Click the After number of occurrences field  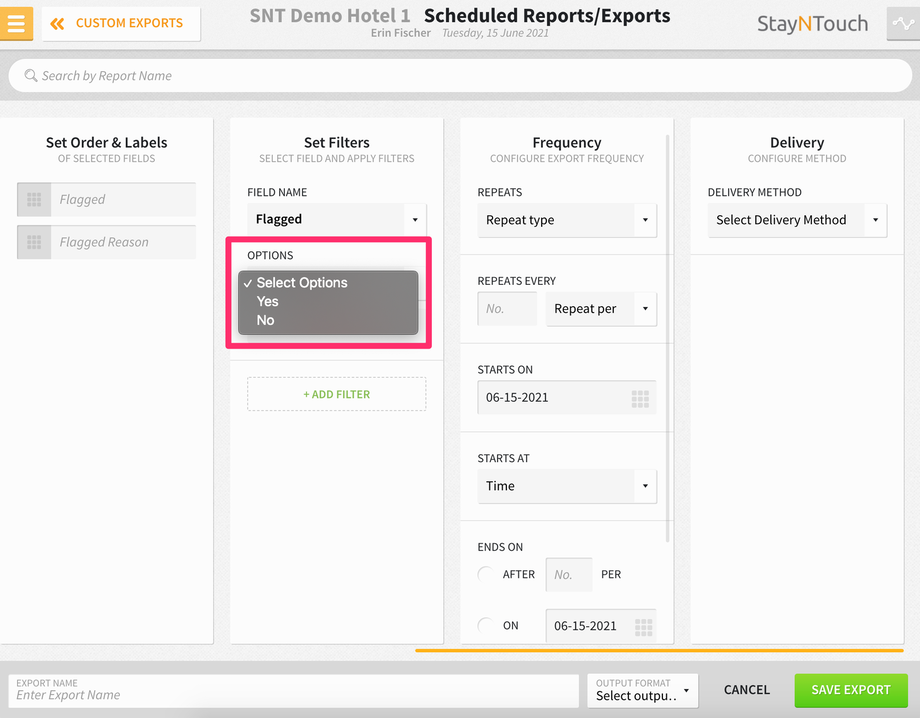point(569,575)
